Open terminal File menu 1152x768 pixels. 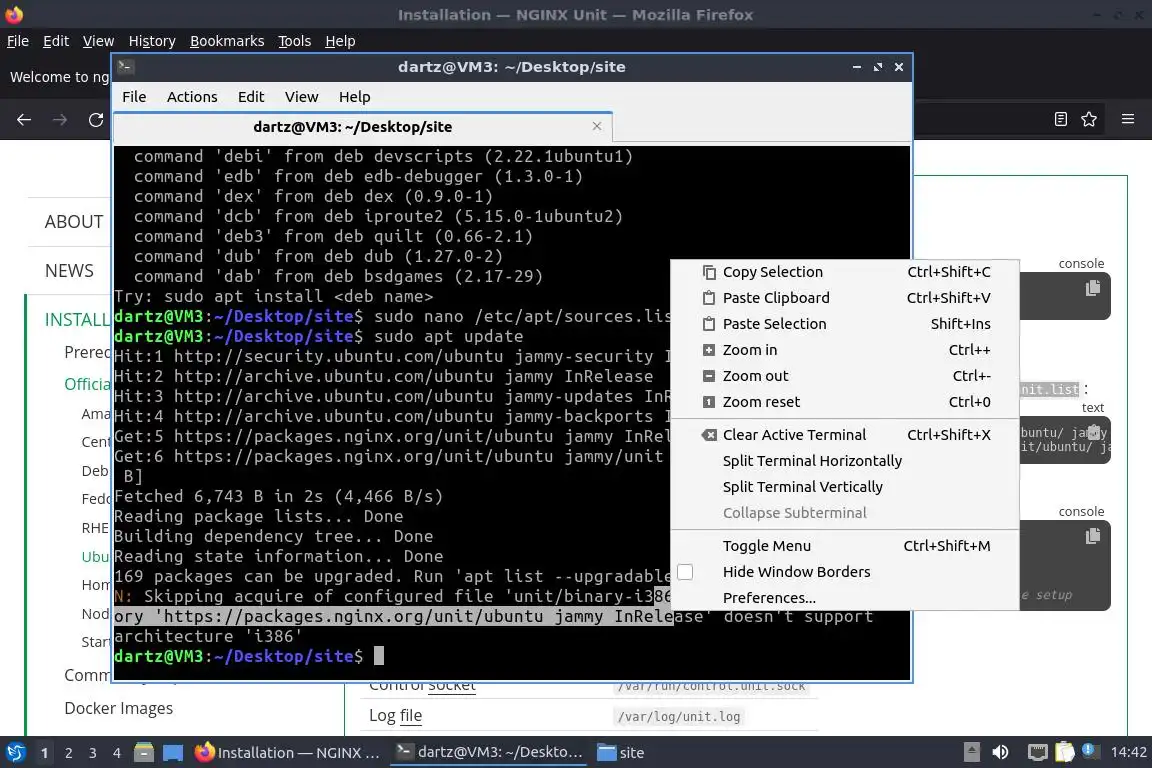point(134,97)
